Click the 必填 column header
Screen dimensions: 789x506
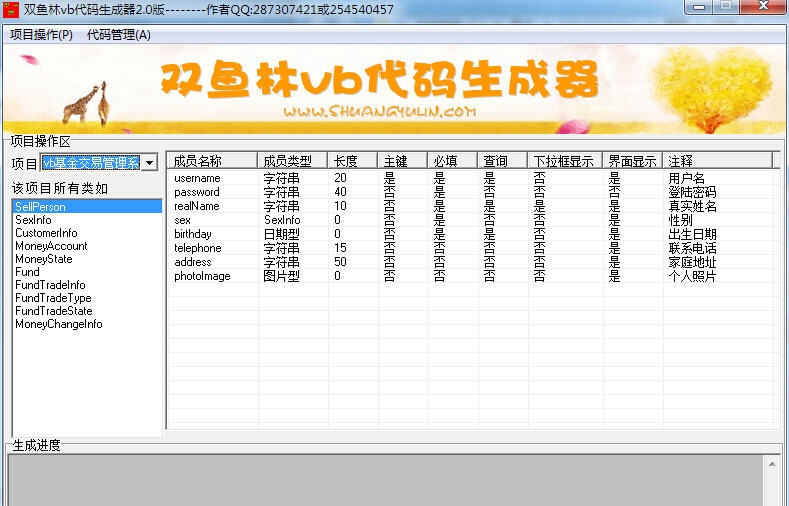(x=452, y=161)
